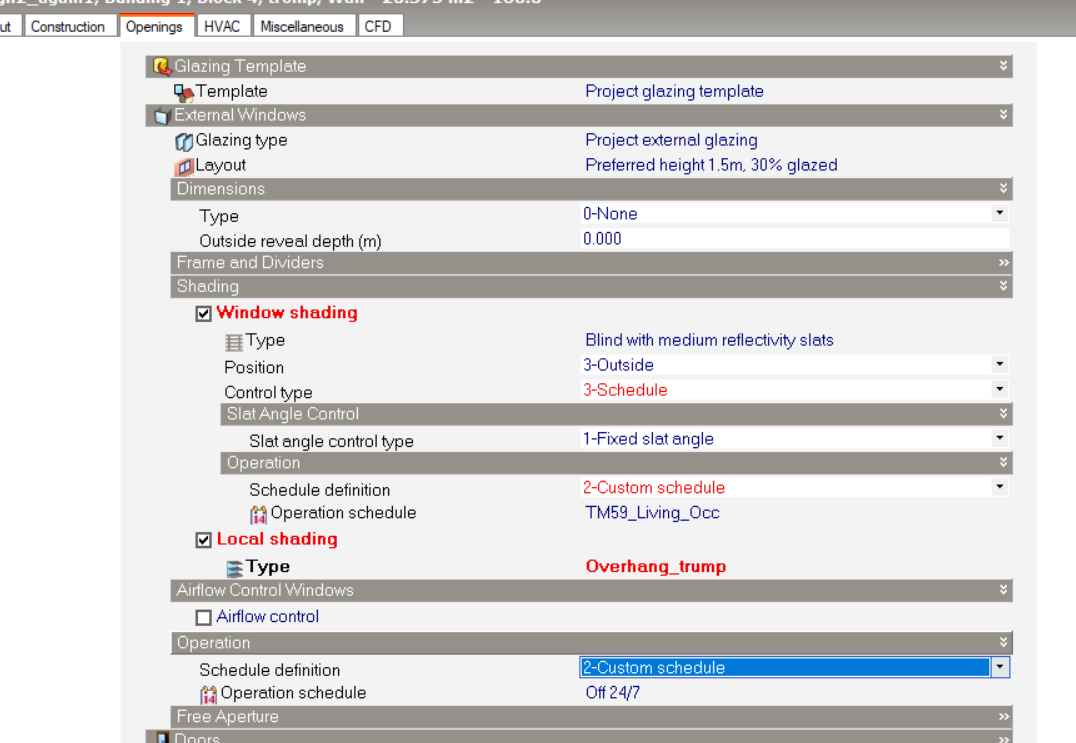Switch to the CFD tab
Viewport: 1076px width, 743px height.
pos(378,26)
